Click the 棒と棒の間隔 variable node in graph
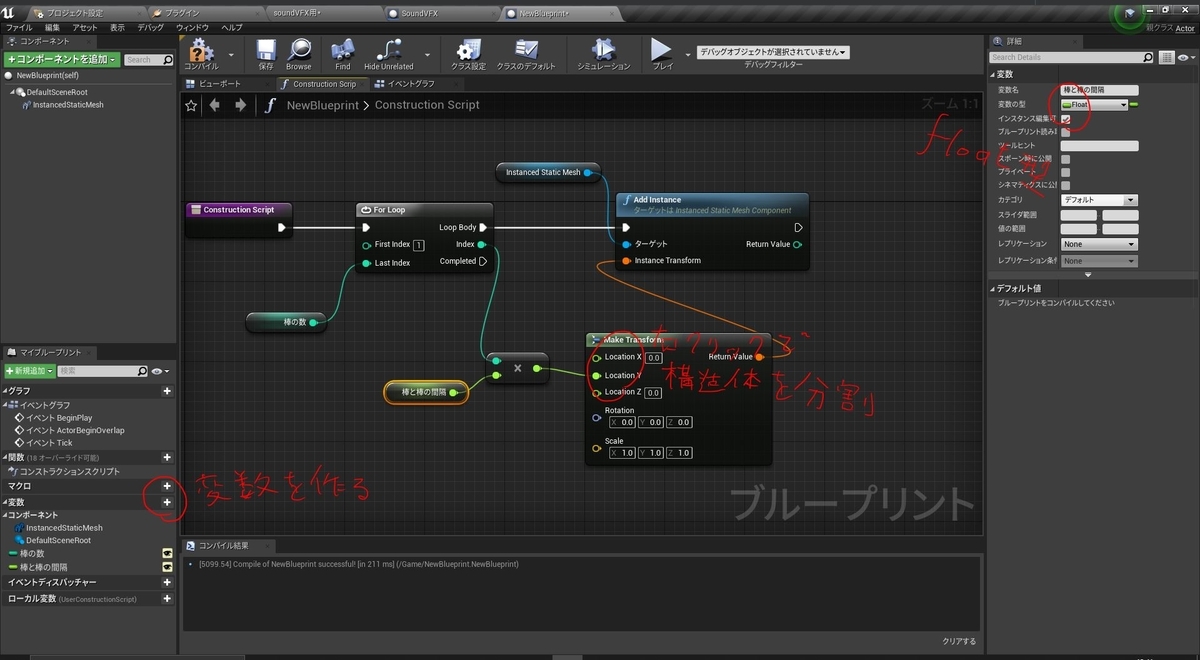This screenshot has width=1200, height=660. [x=426, y=392]
